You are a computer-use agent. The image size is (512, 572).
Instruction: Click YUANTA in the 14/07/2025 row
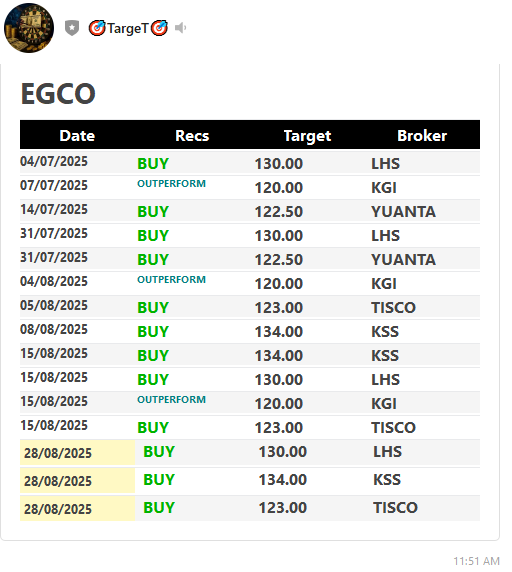[x=403, y=212]
